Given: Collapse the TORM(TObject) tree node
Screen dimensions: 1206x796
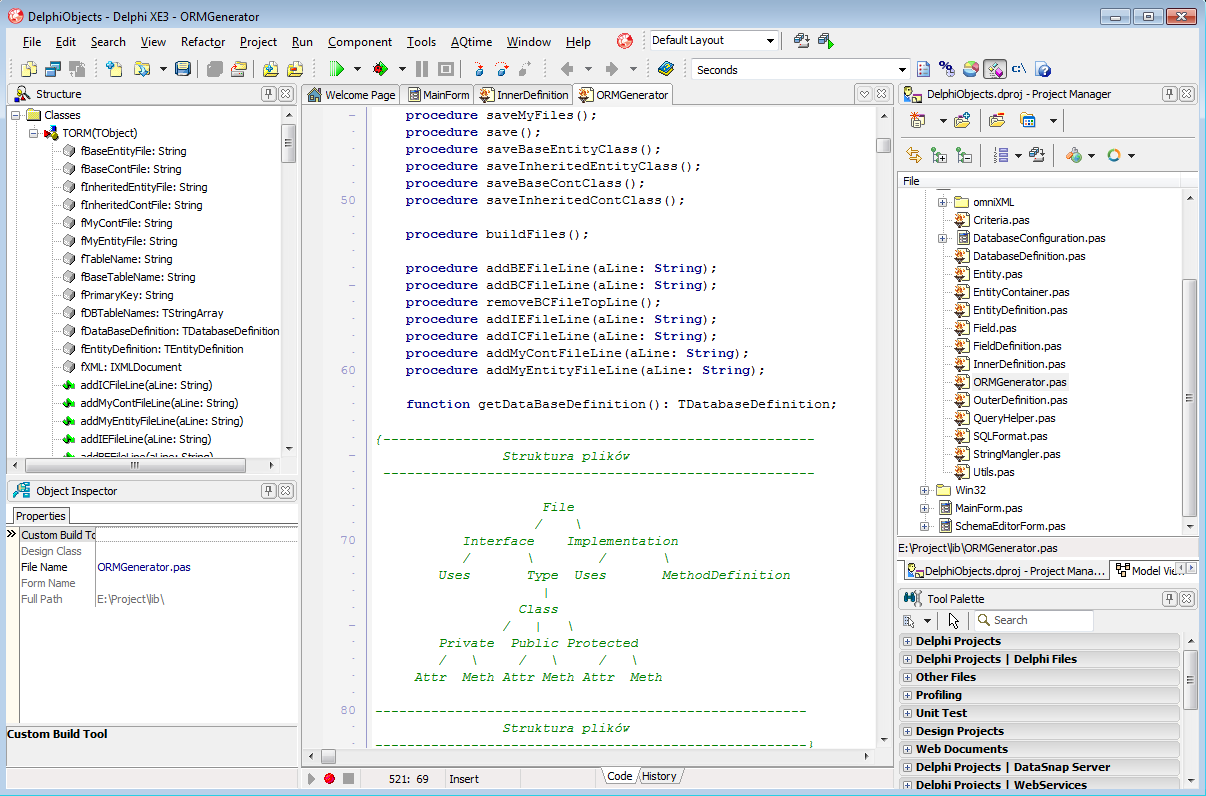Looking at the screenshot, I should pos(34,133).
